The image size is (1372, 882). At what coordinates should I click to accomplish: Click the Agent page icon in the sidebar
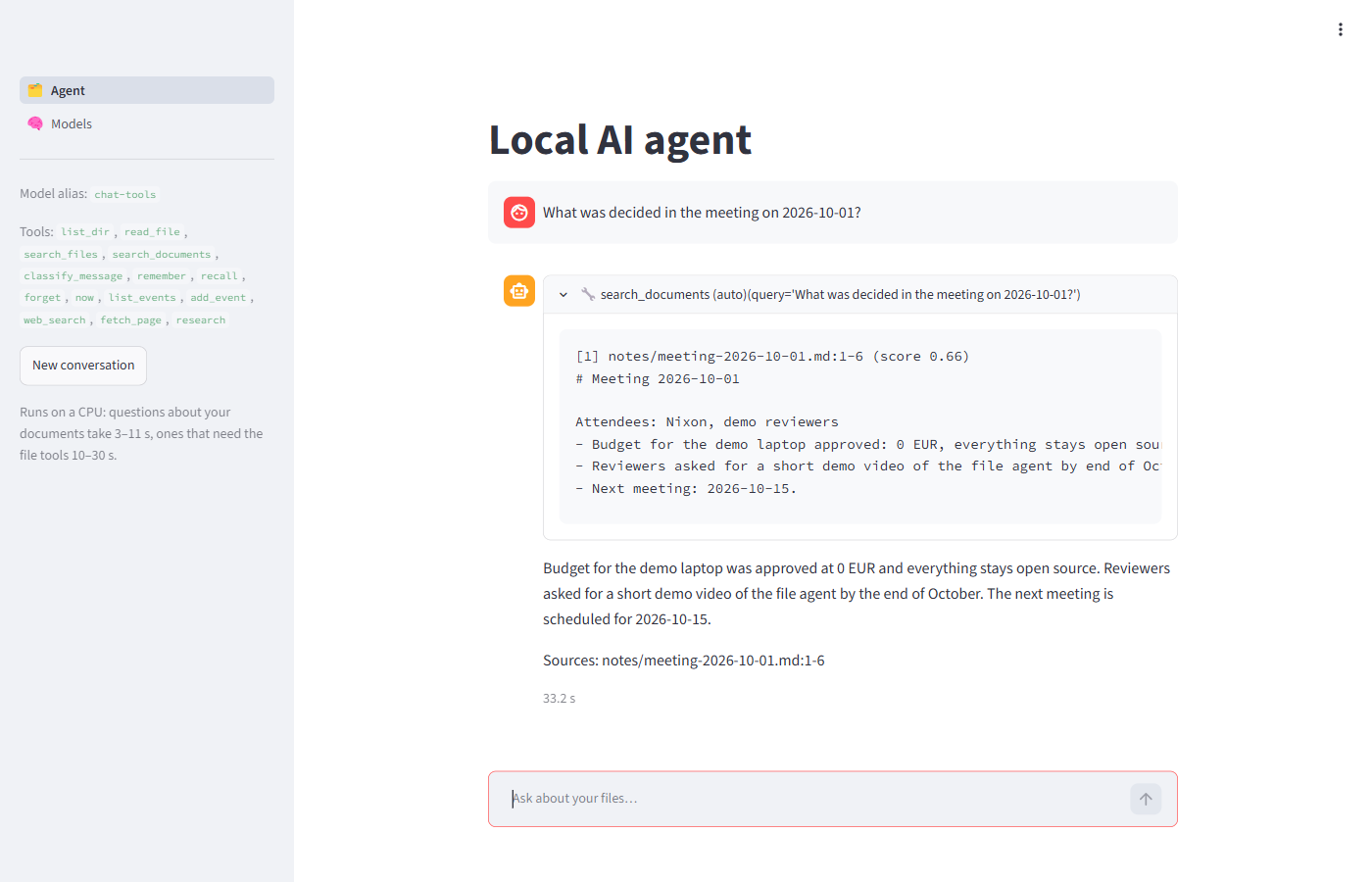(x=35, y=90)
